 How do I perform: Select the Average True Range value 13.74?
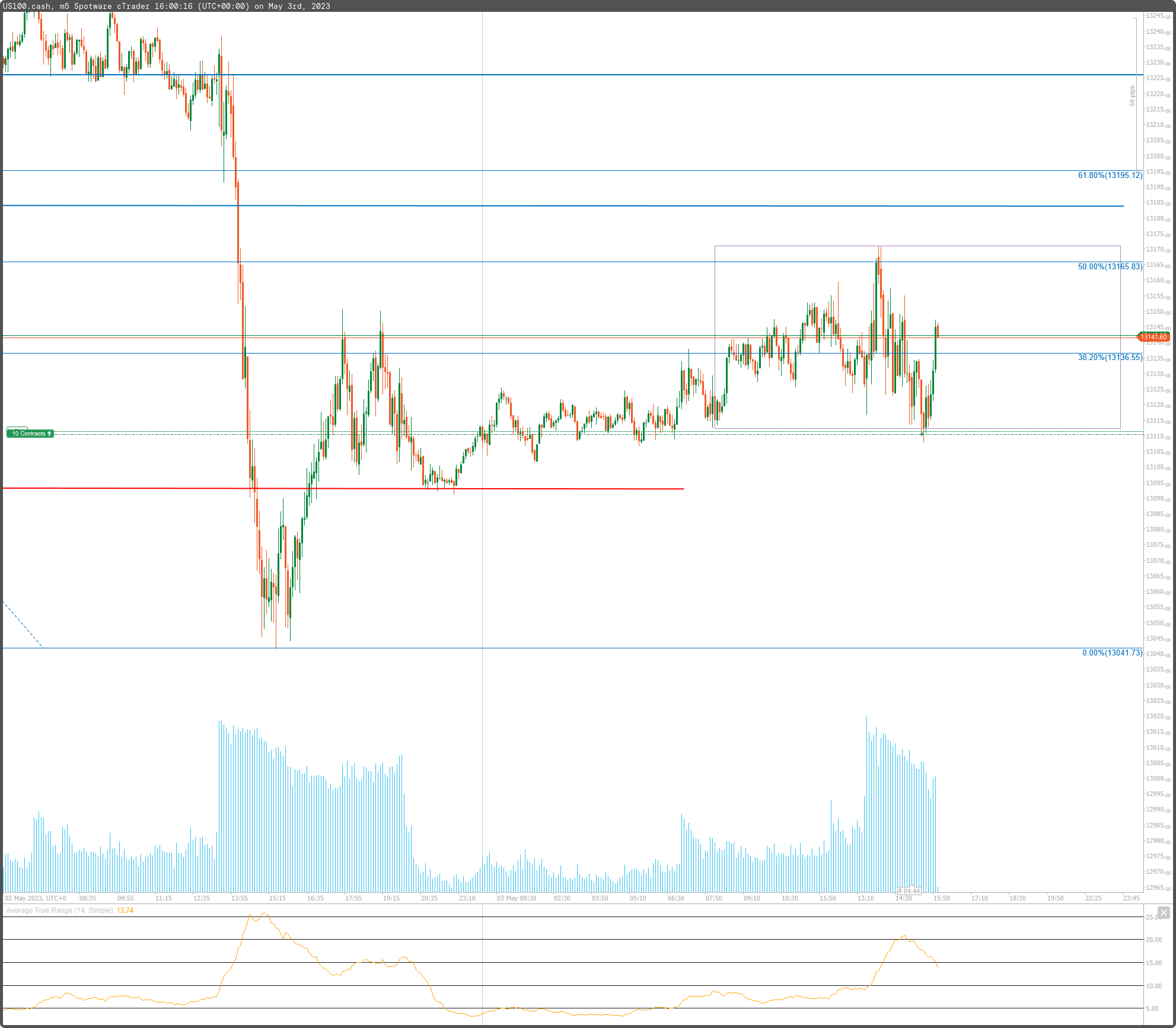pos(125,911)
